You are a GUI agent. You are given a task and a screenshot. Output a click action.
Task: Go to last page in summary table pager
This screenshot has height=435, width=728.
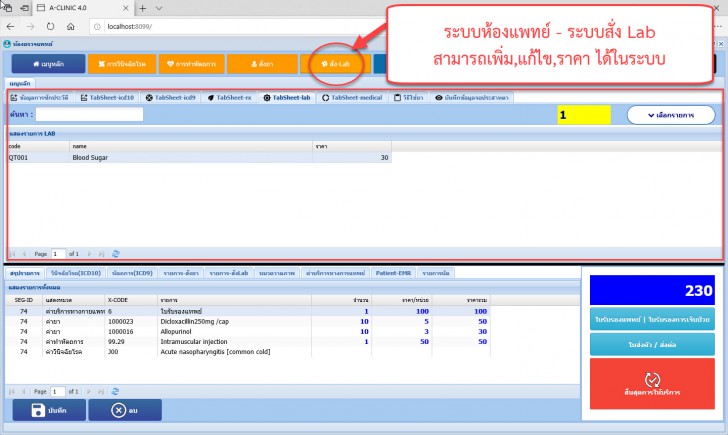[101, 392]
